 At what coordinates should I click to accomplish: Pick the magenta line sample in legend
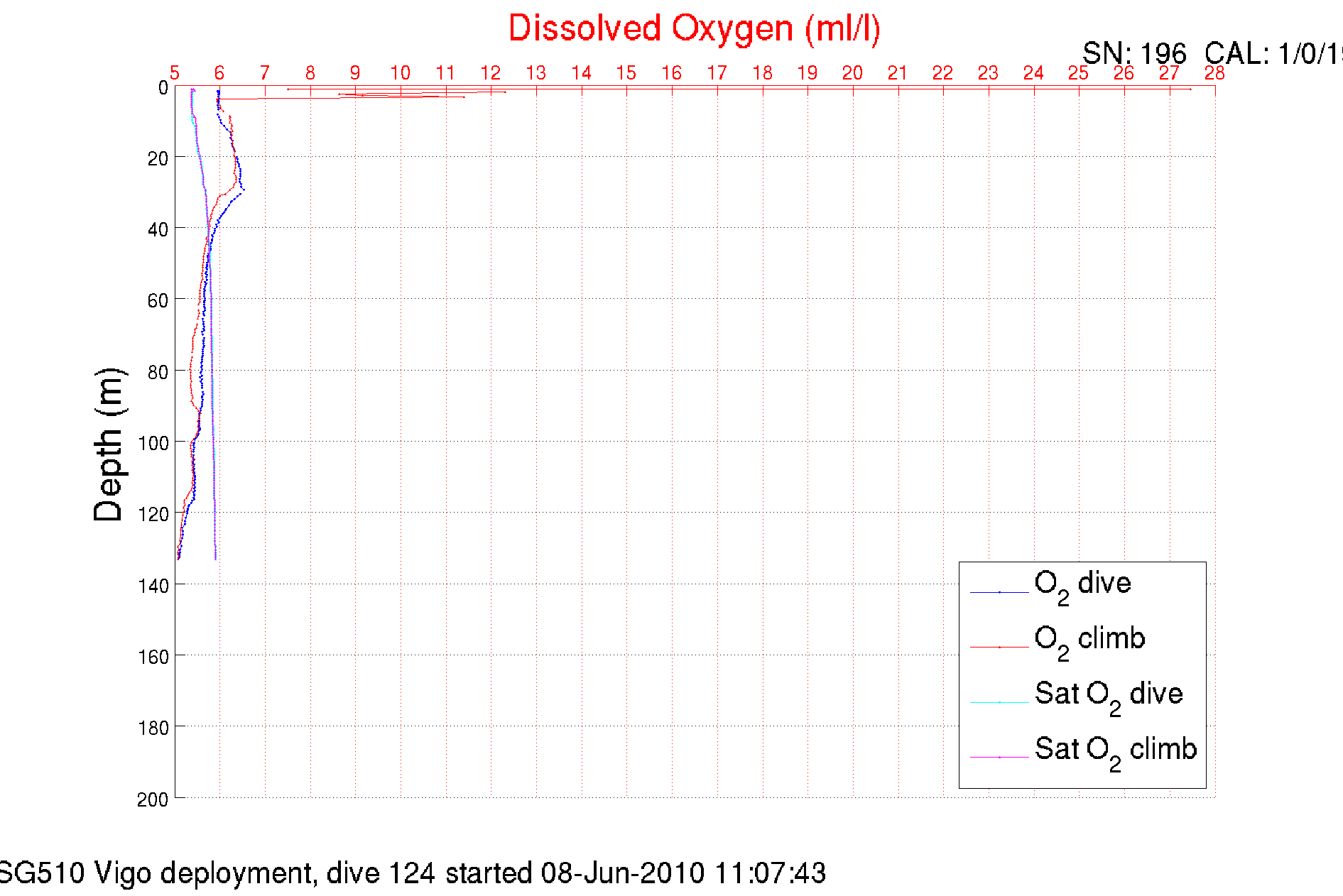coord(999,758)
